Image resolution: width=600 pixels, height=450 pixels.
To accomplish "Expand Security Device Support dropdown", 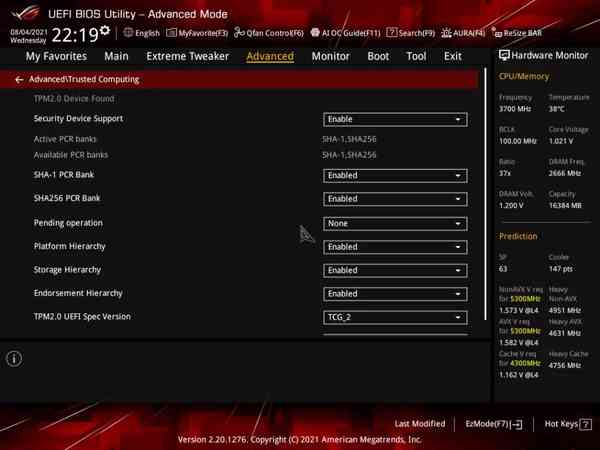I will (395, 119).
